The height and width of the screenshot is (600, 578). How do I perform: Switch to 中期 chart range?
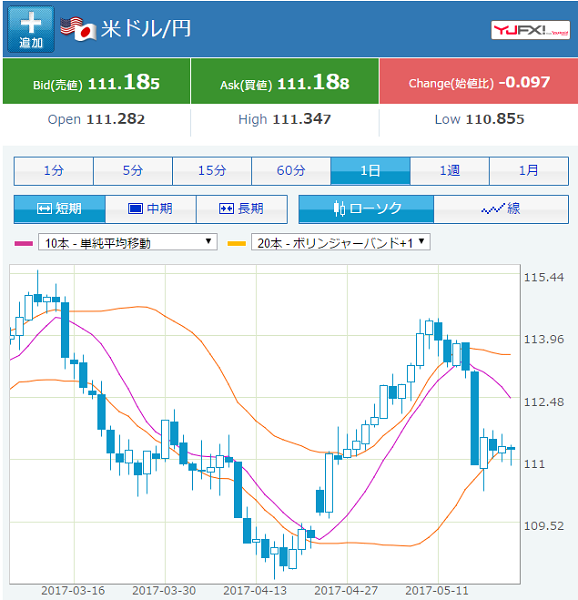(151, 209)
